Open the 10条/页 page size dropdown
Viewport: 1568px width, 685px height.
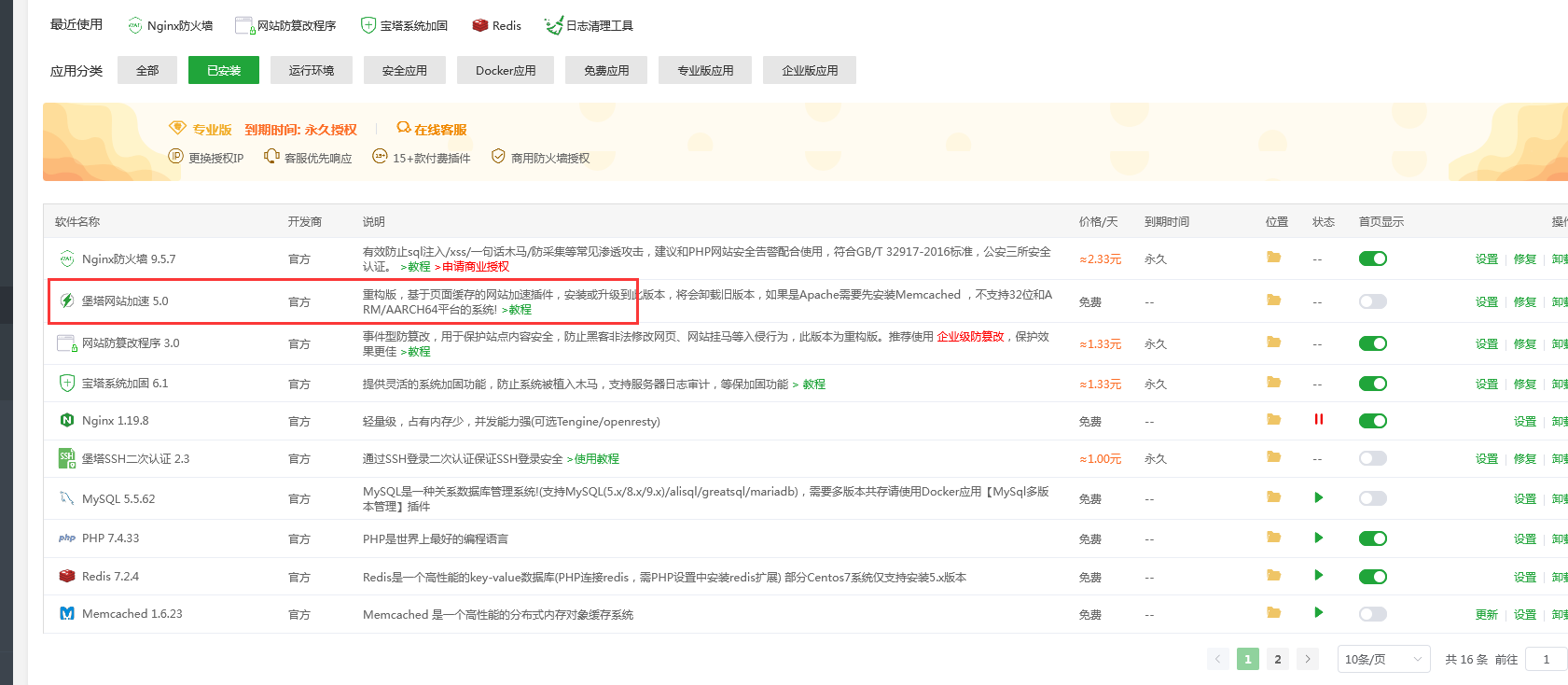point(1384,659)
